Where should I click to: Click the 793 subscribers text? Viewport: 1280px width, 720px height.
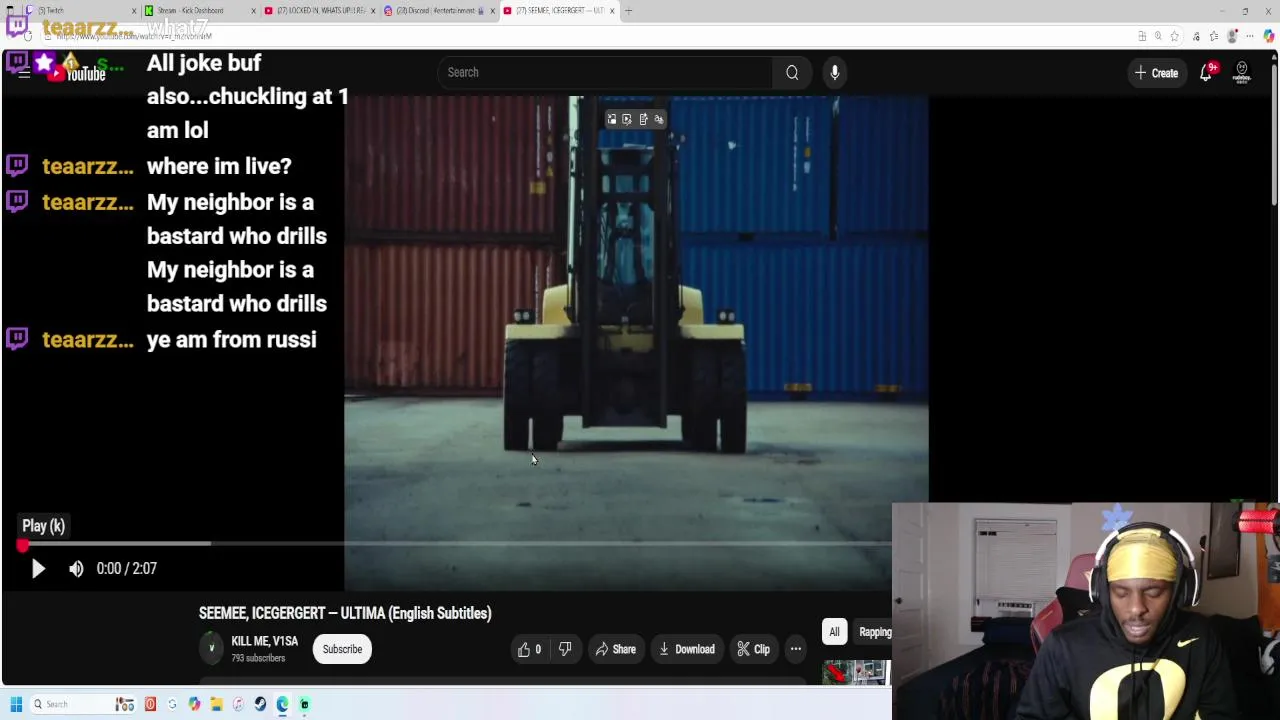click(x=258, y=658)
